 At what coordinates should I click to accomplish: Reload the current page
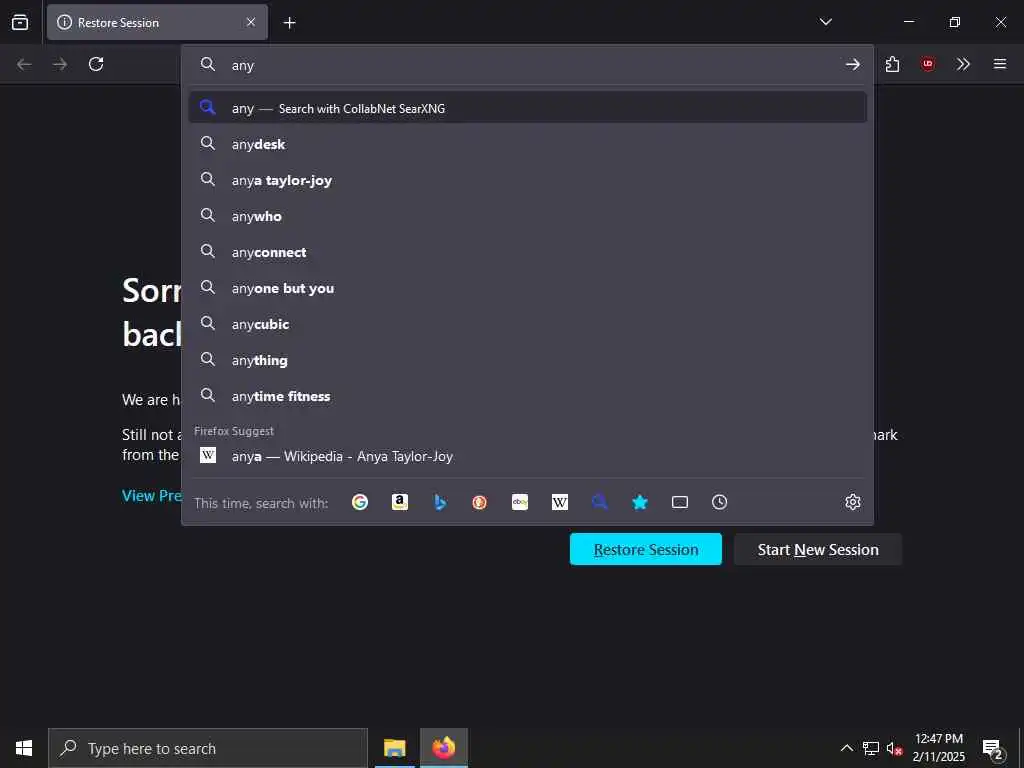(x=96, y=64)
